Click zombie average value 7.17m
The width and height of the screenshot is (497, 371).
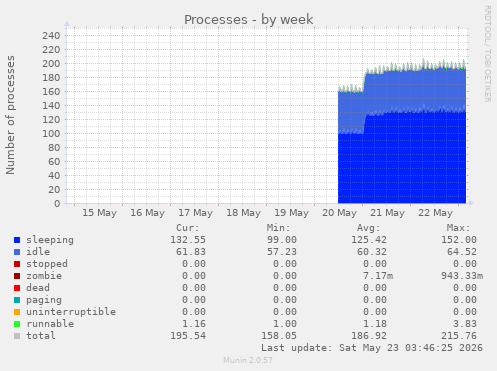[378, 276]
